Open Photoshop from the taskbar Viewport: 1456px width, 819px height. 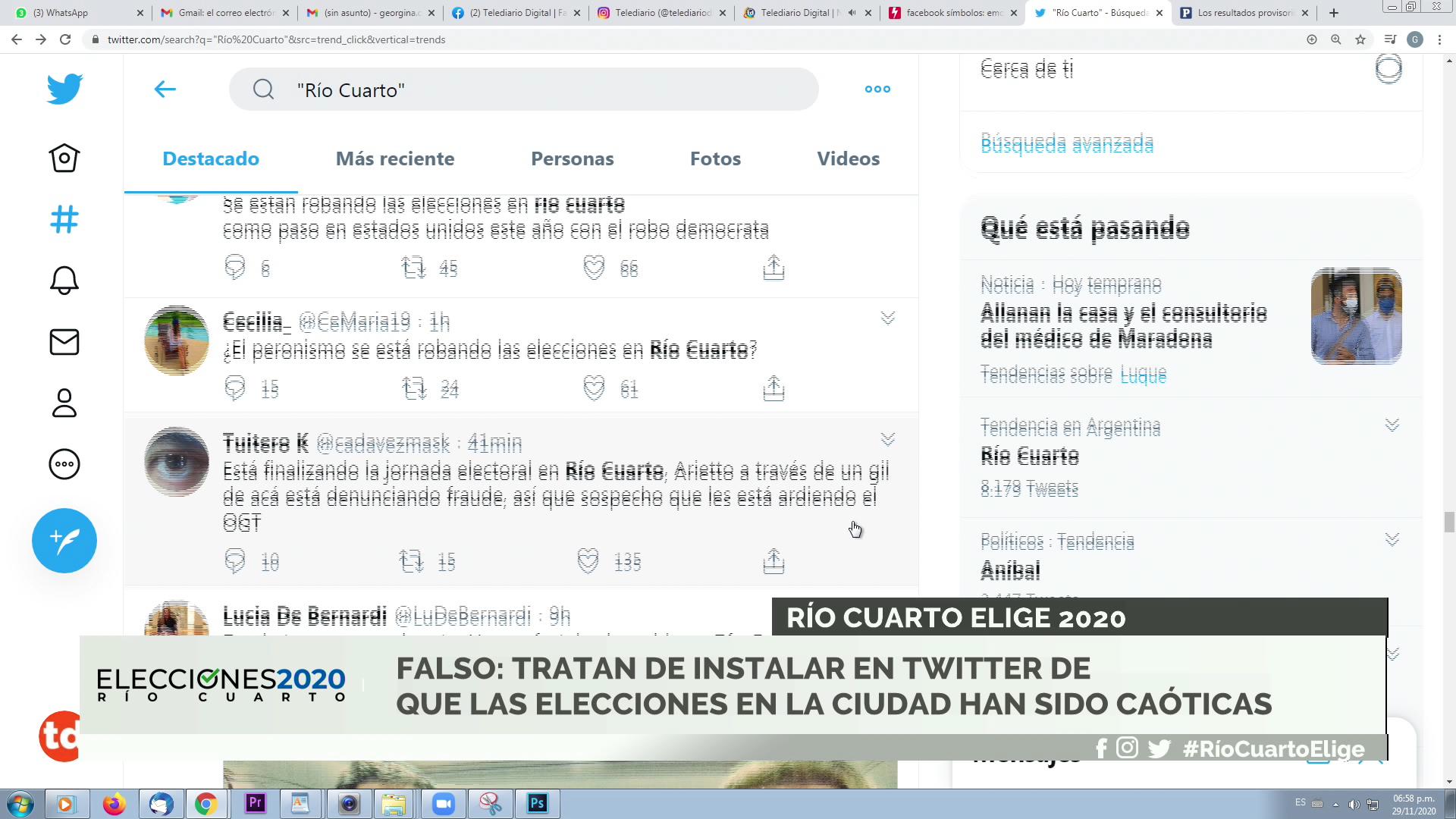537,803
